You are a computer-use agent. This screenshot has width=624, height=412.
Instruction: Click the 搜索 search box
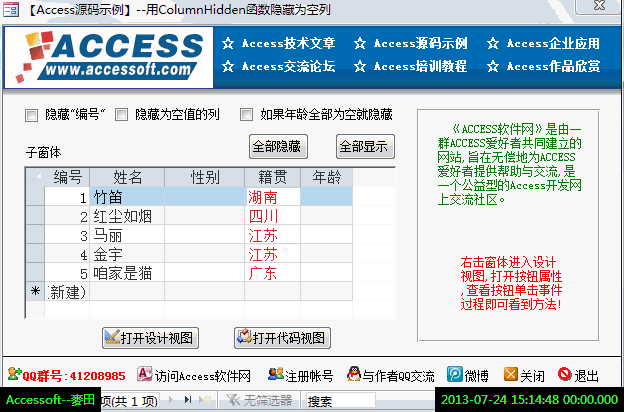coord(340,400)
